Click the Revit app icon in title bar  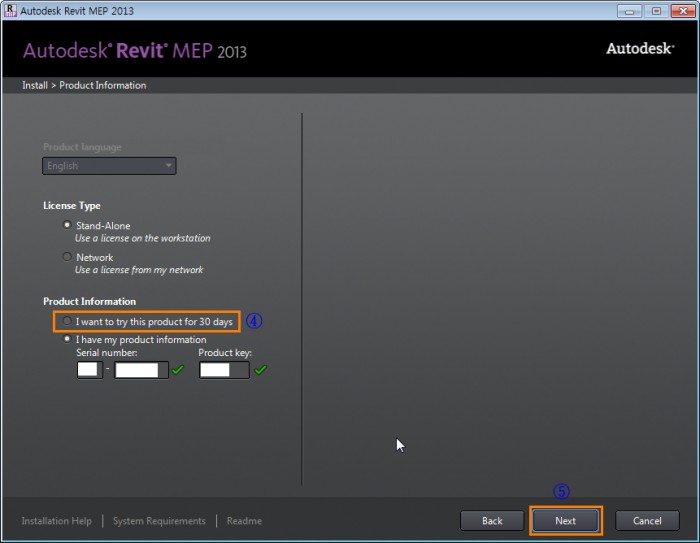pyautogui.click(x=11, y=11)
